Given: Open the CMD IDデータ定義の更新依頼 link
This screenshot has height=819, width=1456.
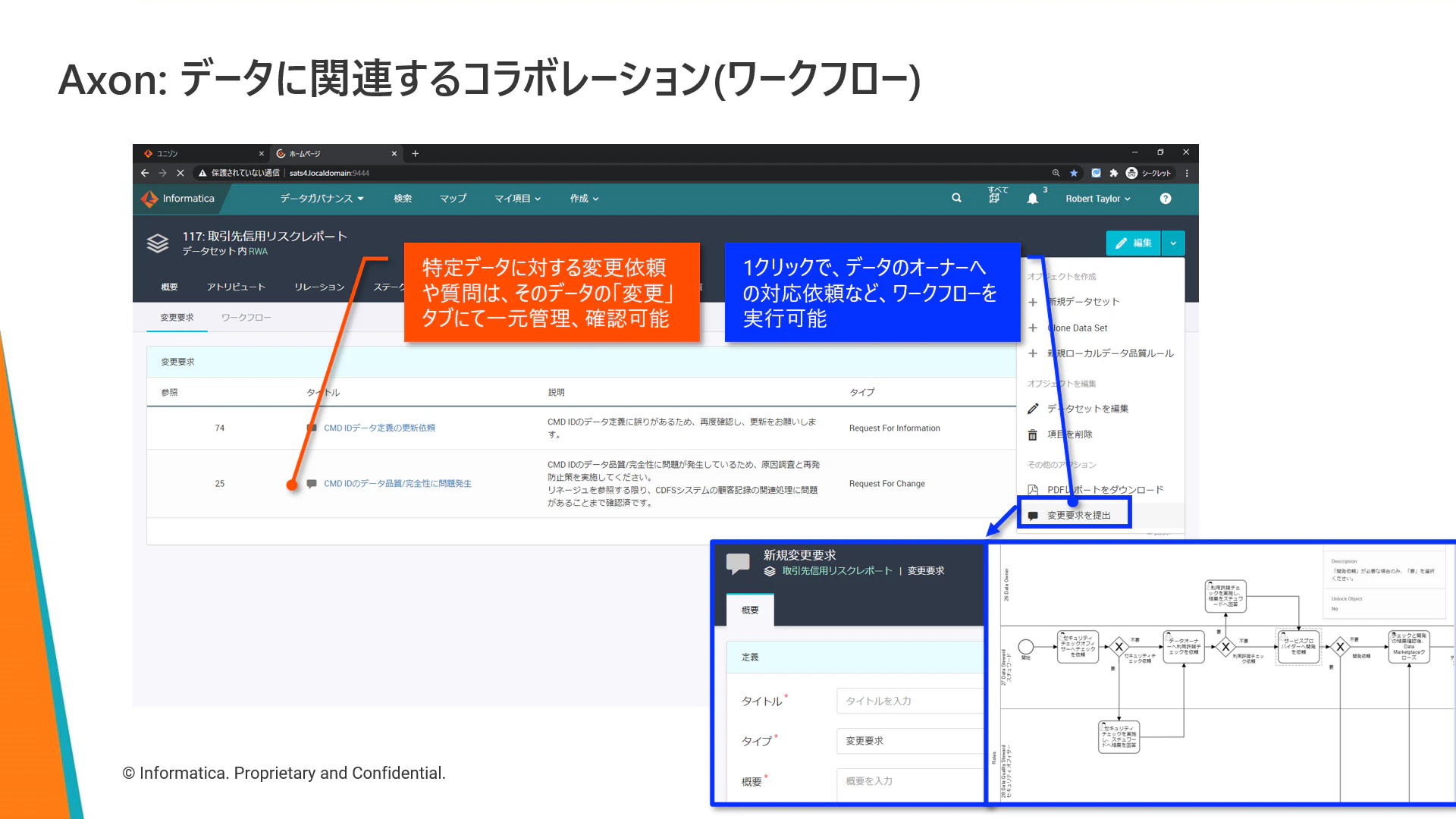Looking at the screenshot, I should tap(379, 428).
